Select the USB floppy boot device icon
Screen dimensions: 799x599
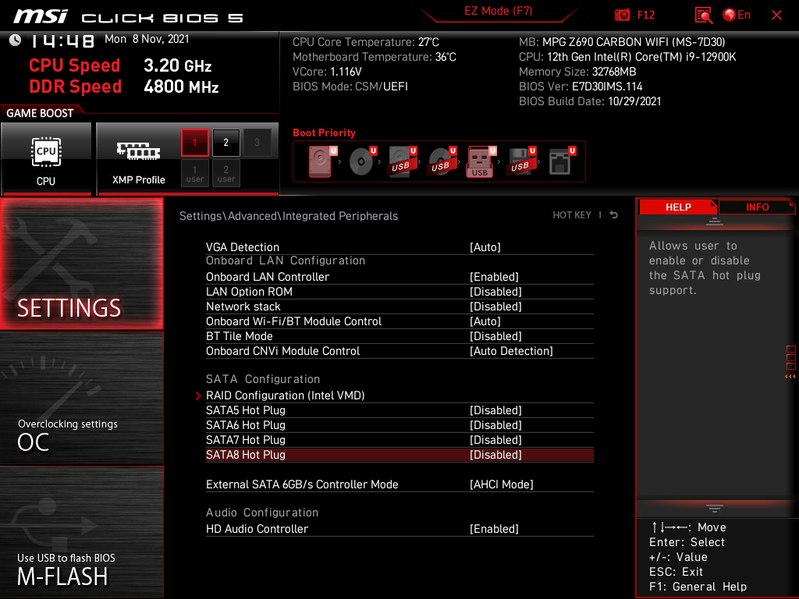click(521, 161)
